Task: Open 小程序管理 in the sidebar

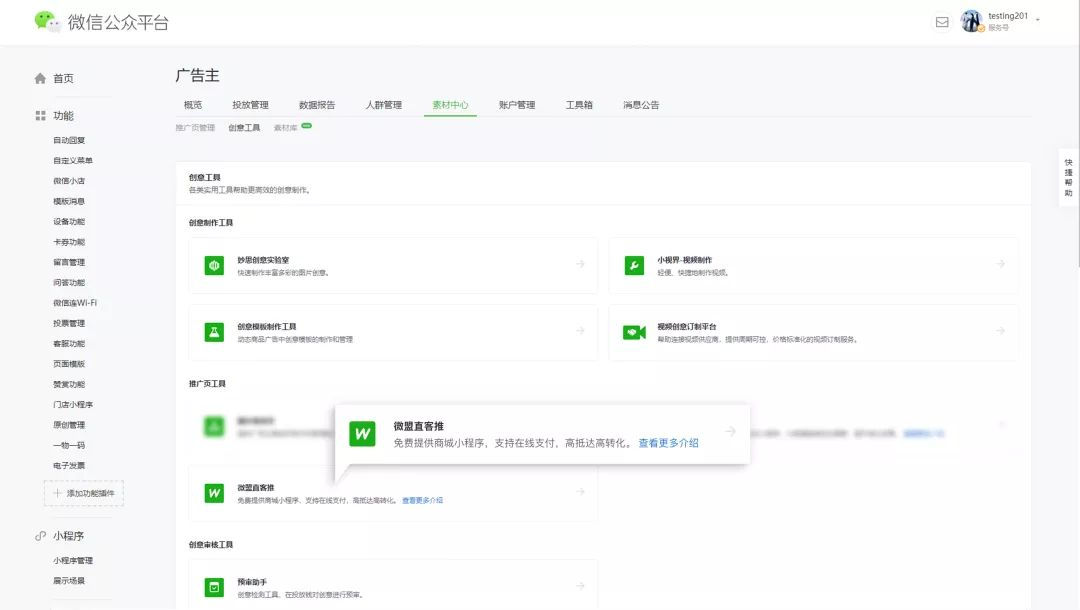Action: tap(73, 560)
